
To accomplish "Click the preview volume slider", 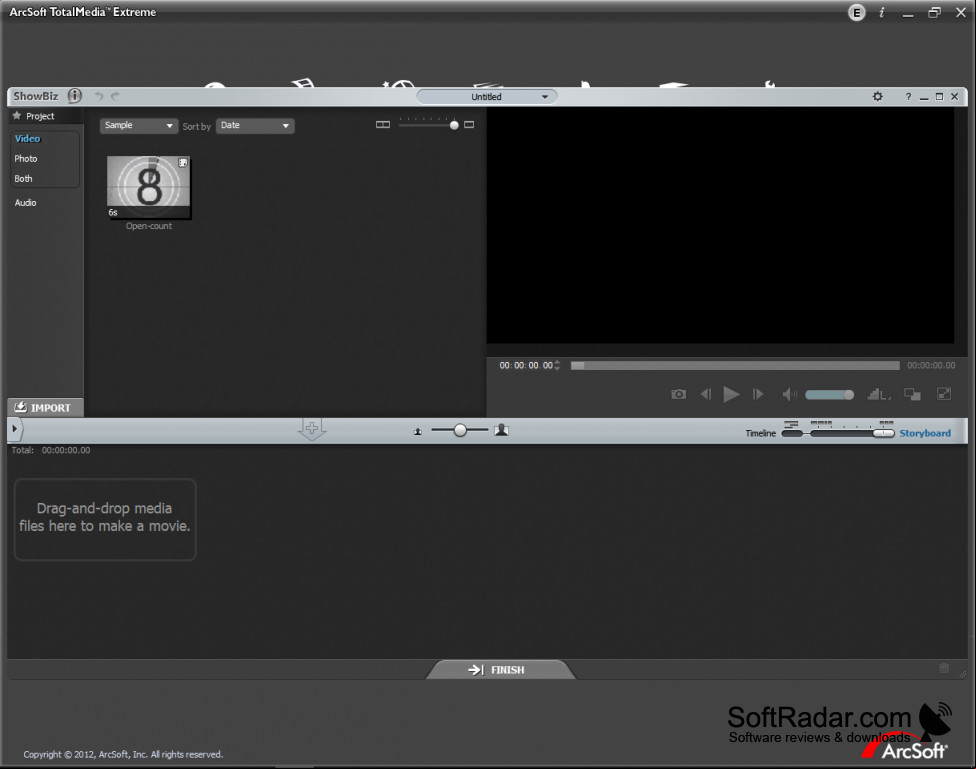I will 830,395.
